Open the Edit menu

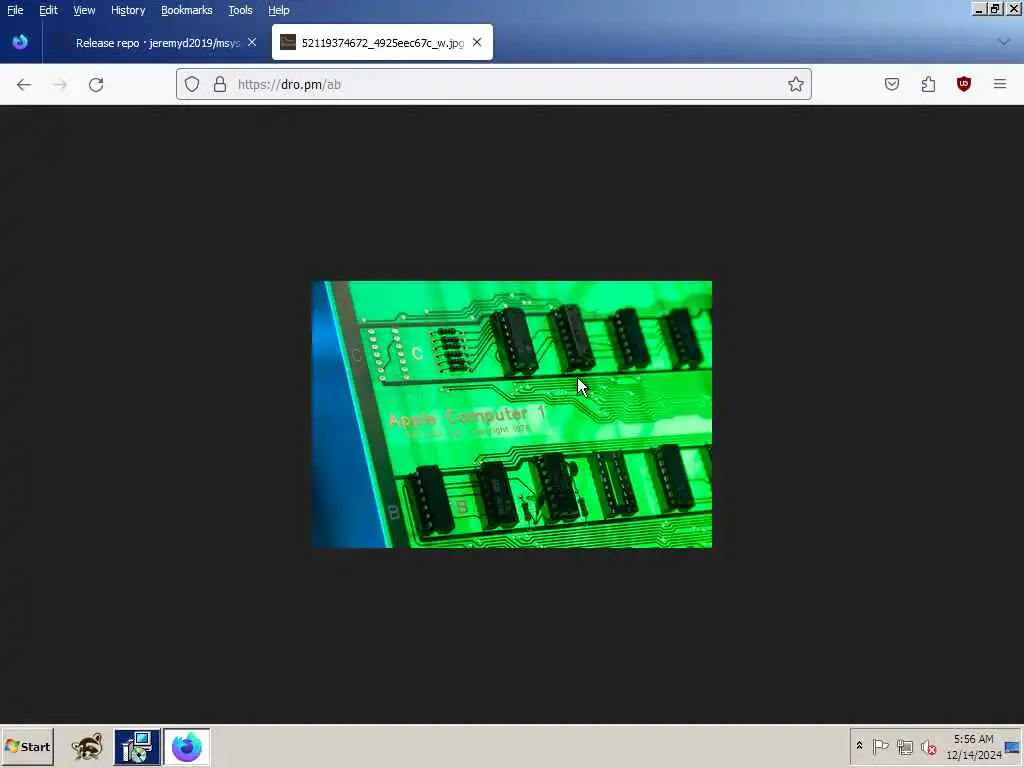(x=48, y=10)
